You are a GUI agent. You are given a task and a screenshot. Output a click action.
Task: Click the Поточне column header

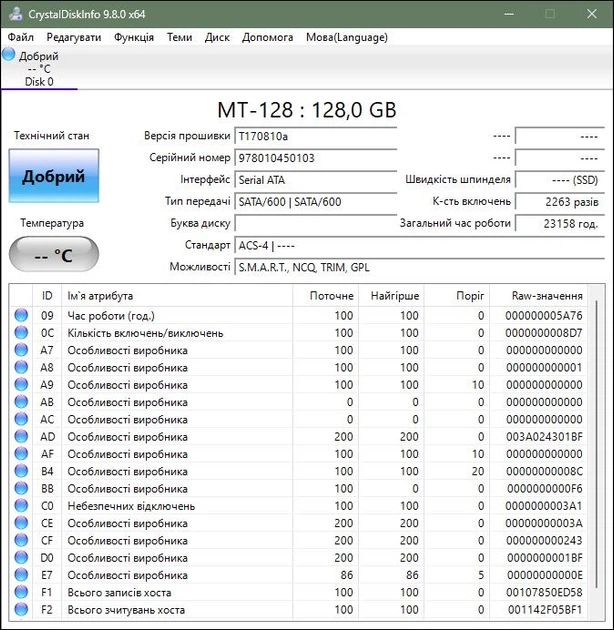325,296
